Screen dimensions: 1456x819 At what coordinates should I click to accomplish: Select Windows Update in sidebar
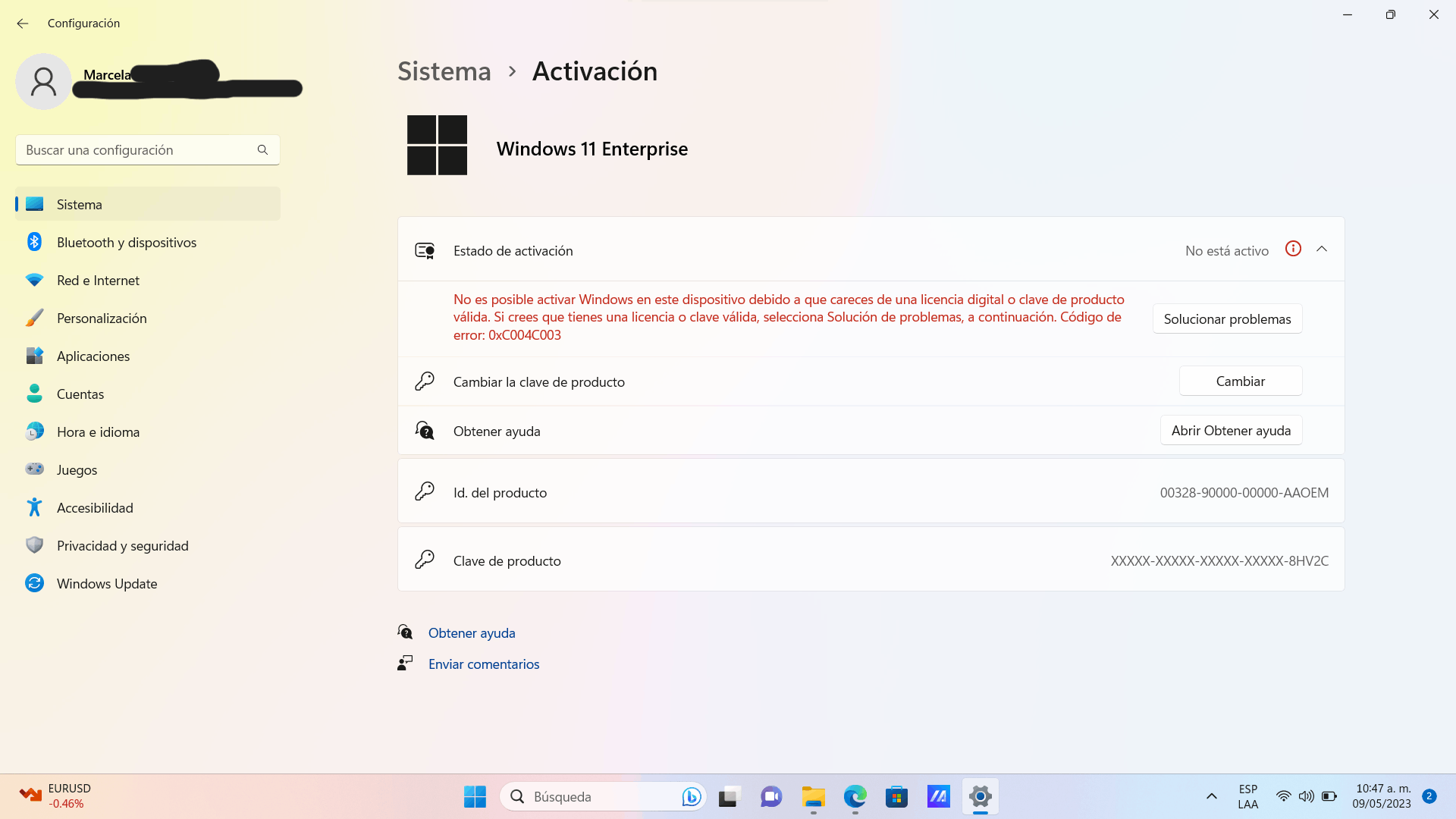pyautogui.click(x=107, y=584)
